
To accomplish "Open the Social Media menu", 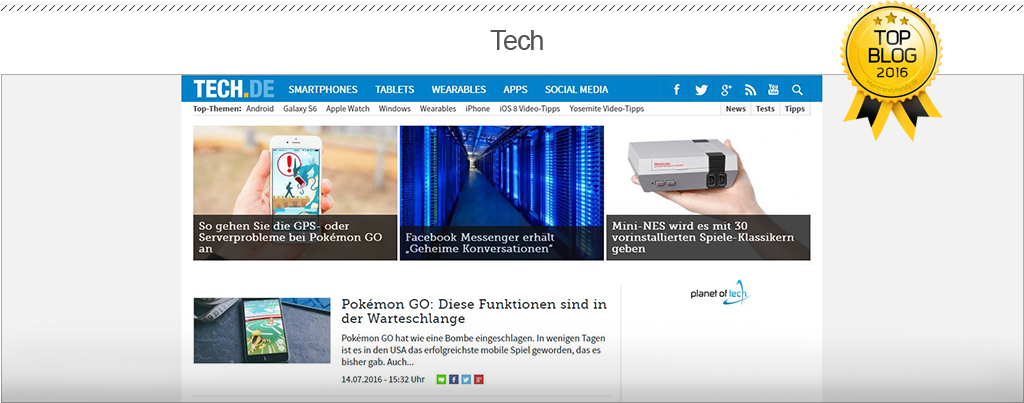I will (x=577, y=89).
